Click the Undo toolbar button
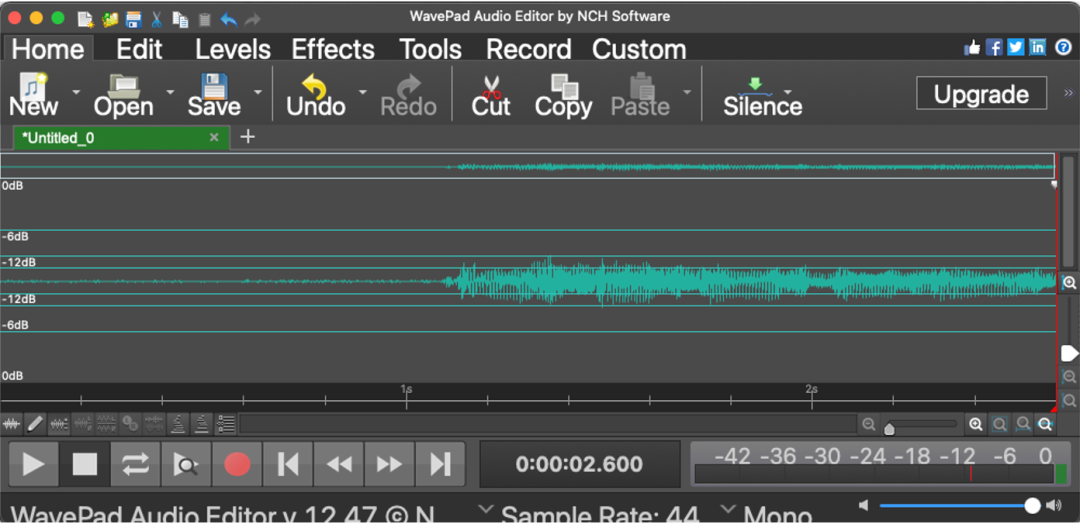The height and width of the screenshot is (524, 1080). point(315,94)
